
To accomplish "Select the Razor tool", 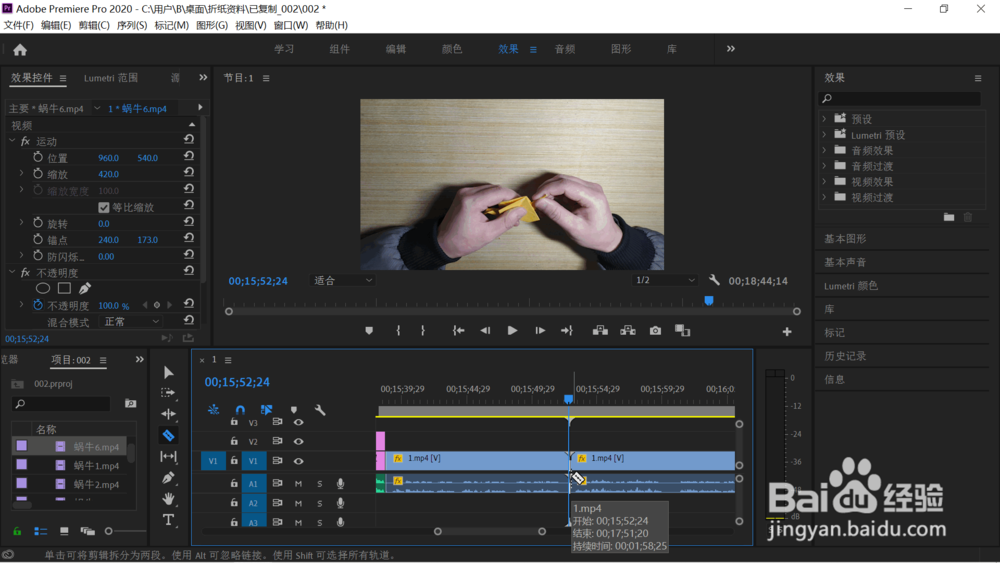I will click(x=168, y=435).
